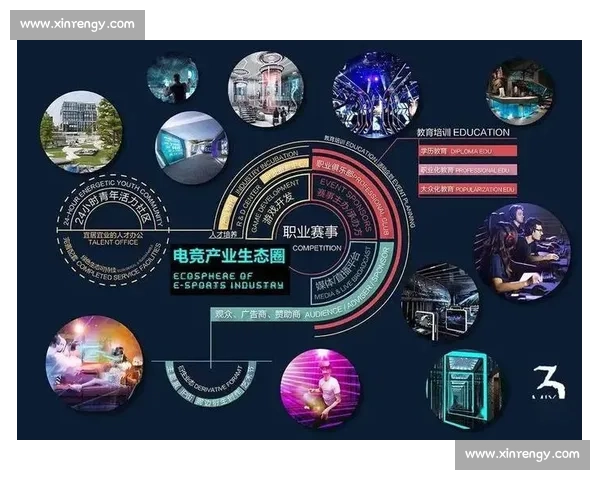The image size is (600, 480).
Task: Click the 'R & D CENTER' arc label
Action: pos(248,205)
